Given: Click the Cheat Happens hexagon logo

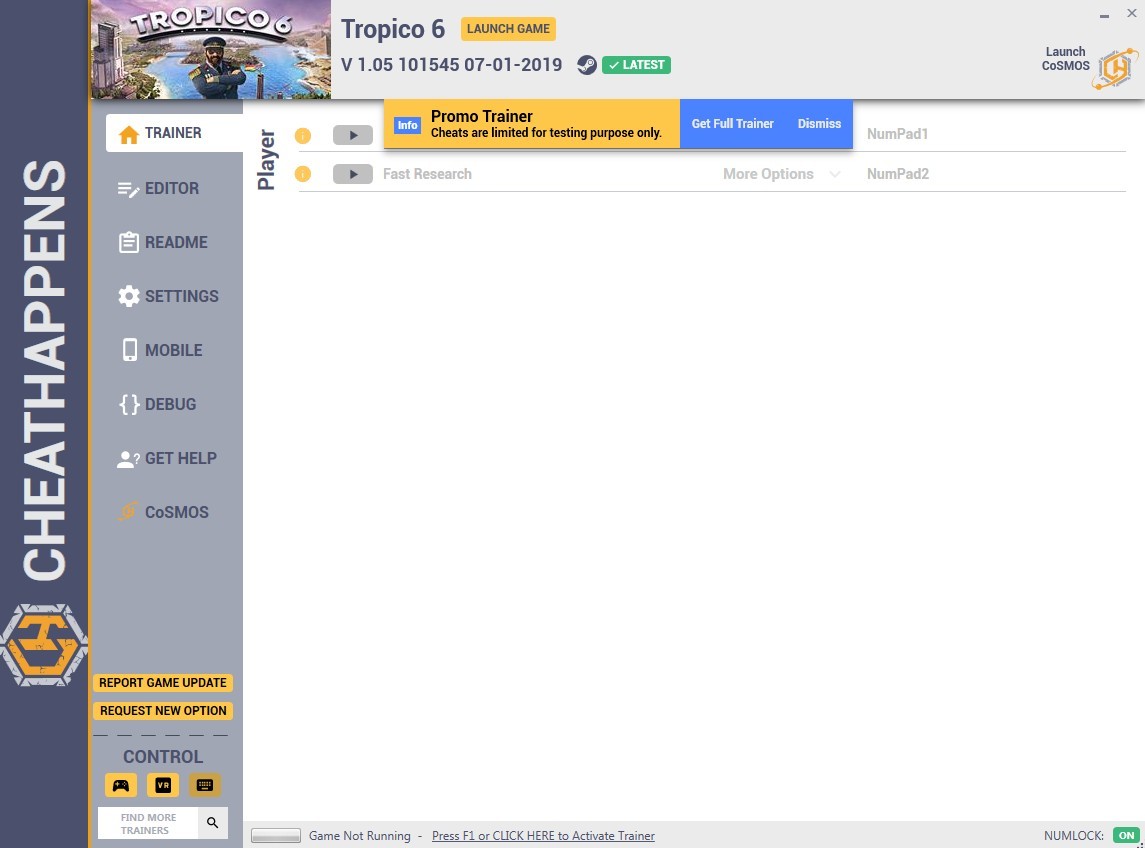Looking at the screenshot, I should tap(44, 645).
